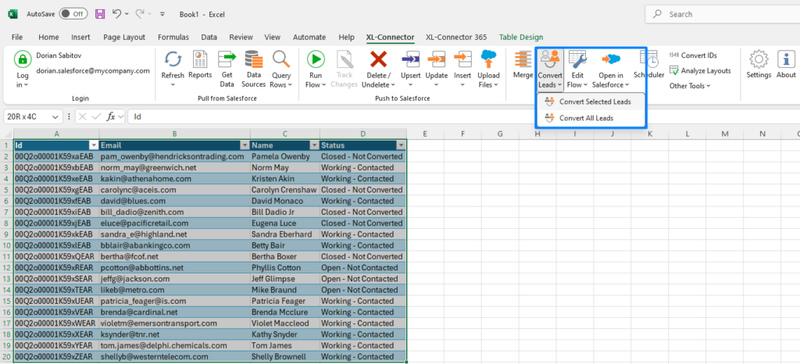Open the Email column filter dropdown
Image resolution: width=800 pixels, height=364 pixels.
(x=244, y=145)
